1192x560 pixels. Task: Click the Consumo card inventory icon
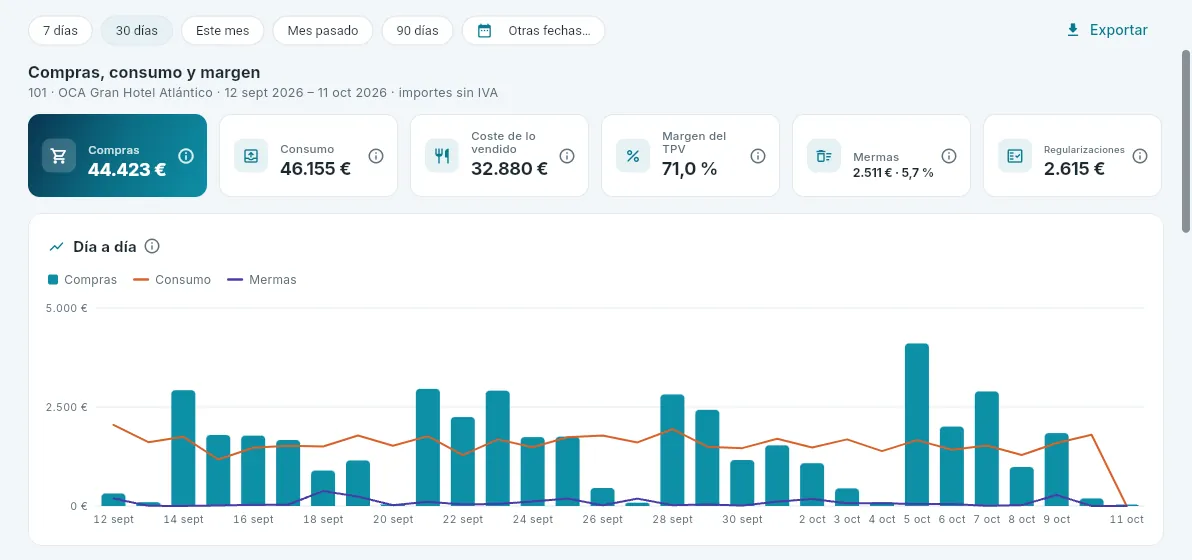point(250,156)
